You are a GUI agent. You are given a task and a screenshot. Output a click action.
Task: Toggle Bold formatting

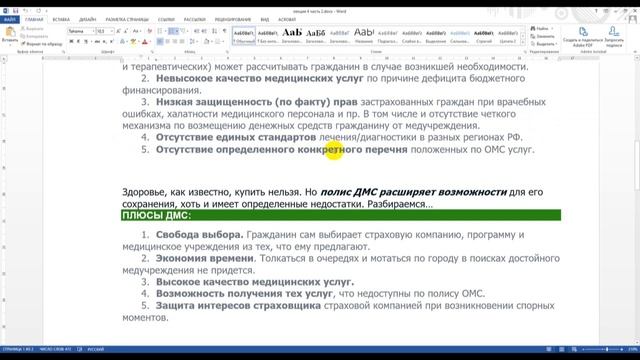tap(71, 42)
